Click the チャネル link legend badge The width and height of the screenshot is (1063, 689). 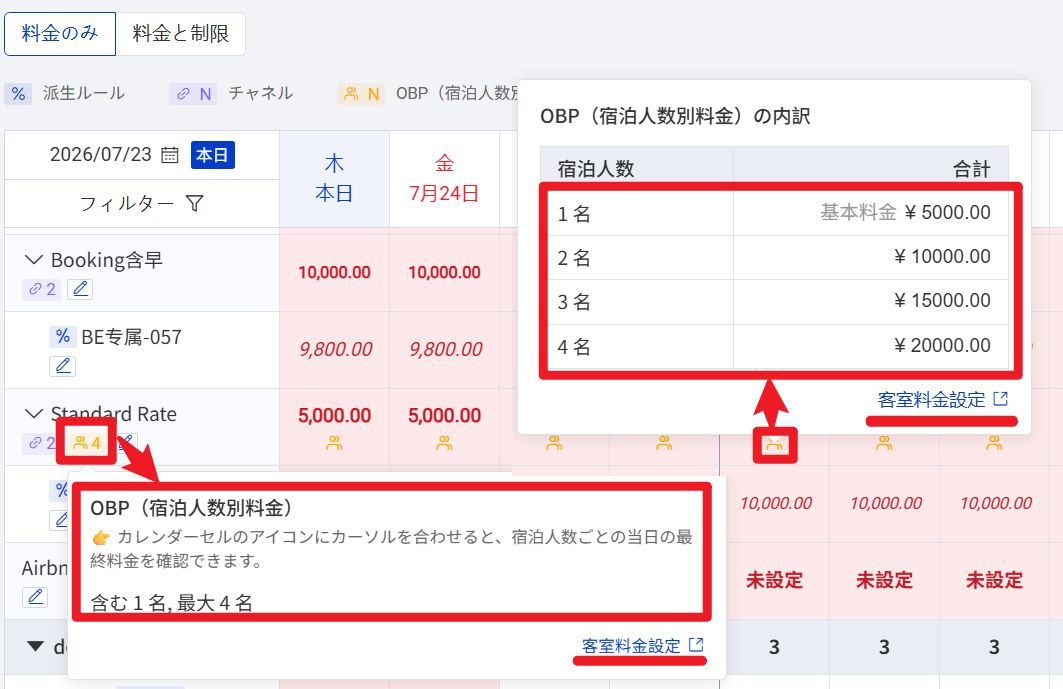coord(193,94)
